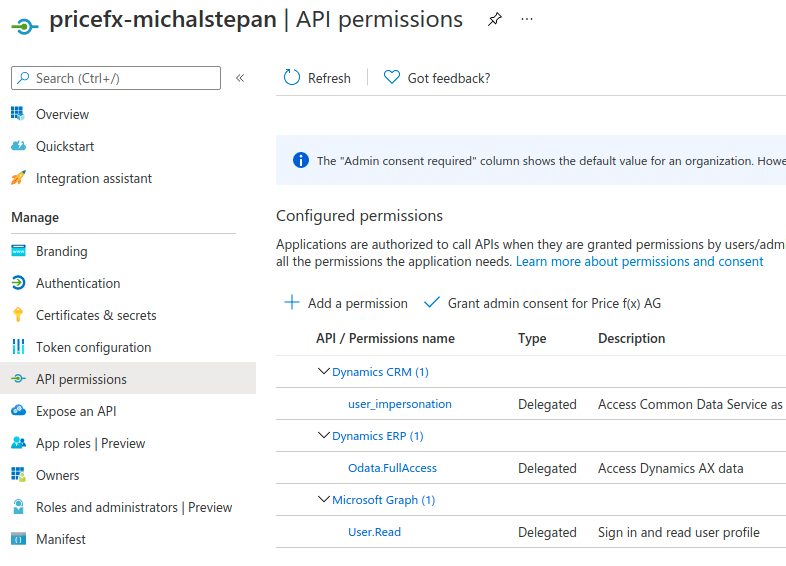Click the Authentication arrow icon

point(18,283)
